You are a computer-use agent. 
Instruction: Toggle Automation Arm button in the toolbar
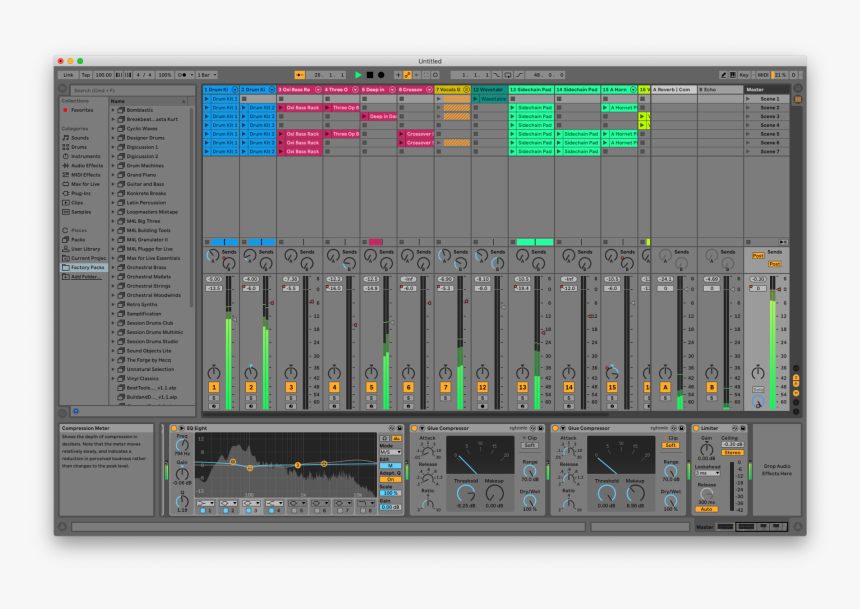click(408, 75)
